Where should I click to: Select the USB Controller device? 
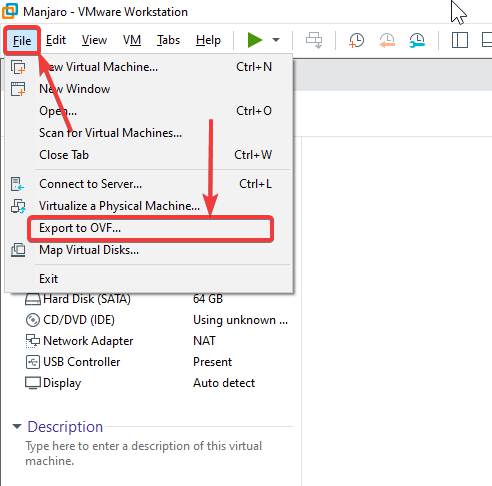click(x=82, y=362)
